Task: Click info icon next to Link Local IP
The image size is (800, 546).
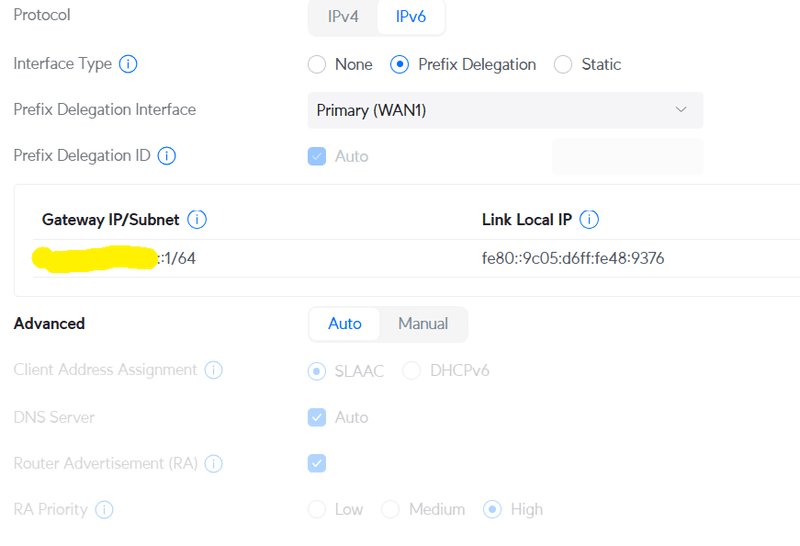Action: pyautogui.click(x=590, y=220)
